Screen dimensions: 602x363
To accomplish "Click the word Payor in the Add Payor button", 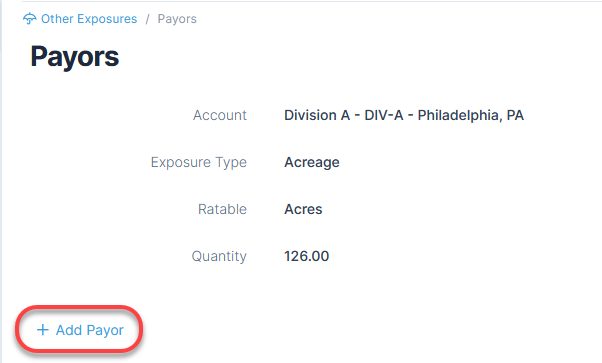I will pos(105,330).
